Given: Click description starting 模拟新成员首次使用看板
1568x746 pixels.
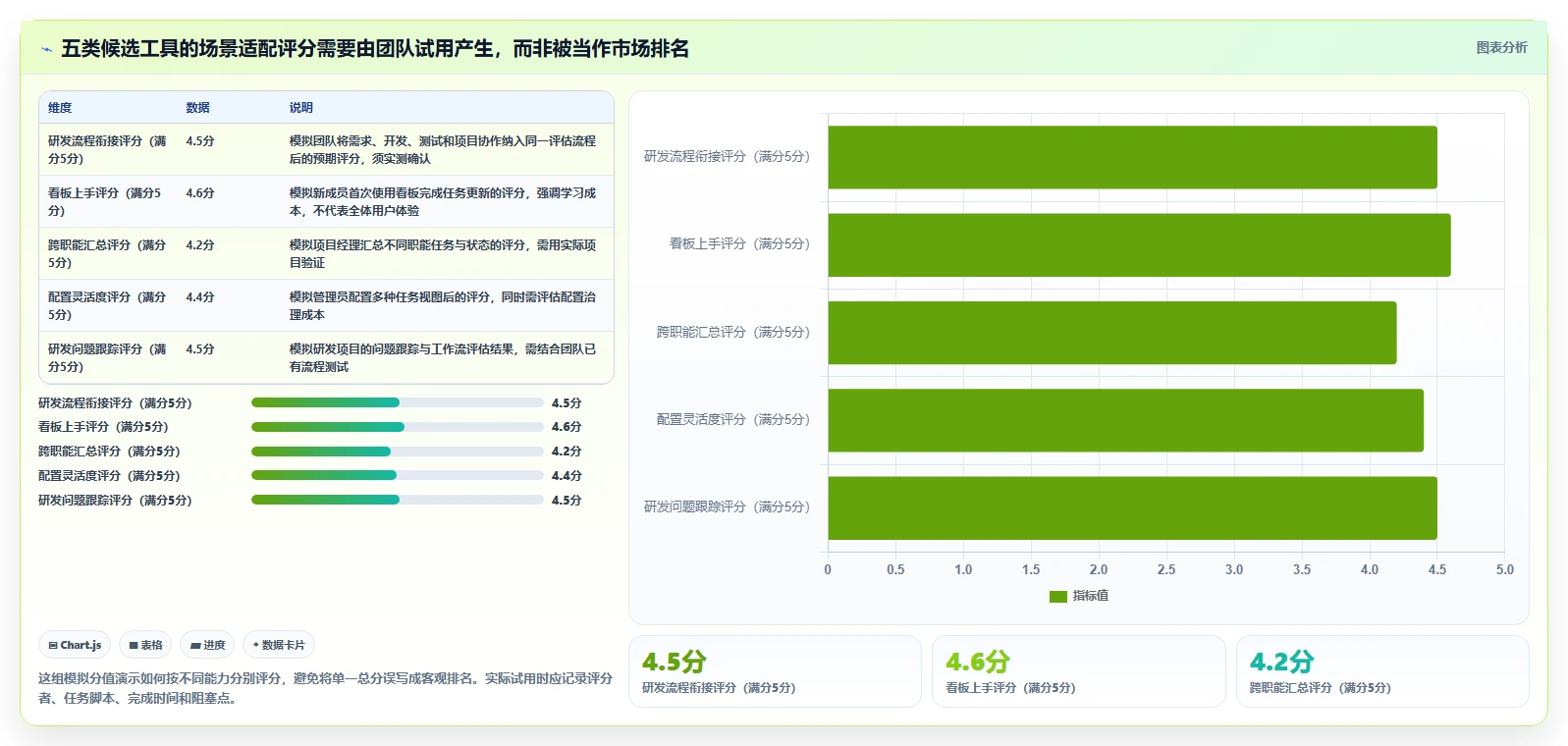Looking at the screenshot, I should point(443,202).
